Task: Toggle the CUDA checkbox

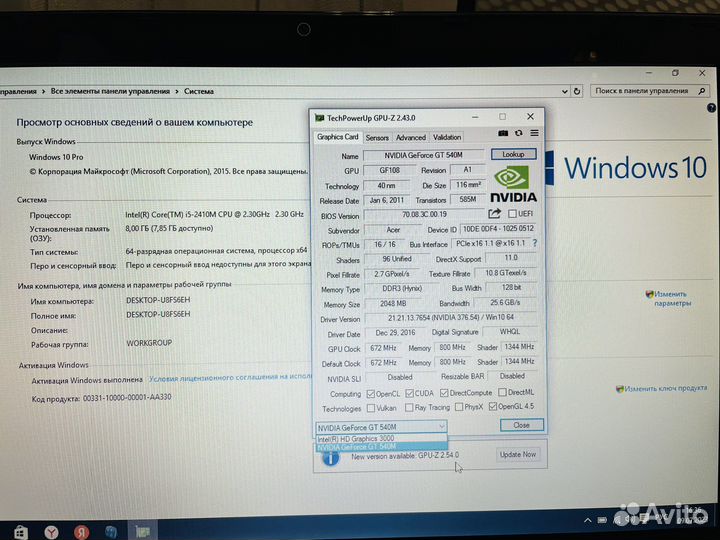Action: point(409,394)
